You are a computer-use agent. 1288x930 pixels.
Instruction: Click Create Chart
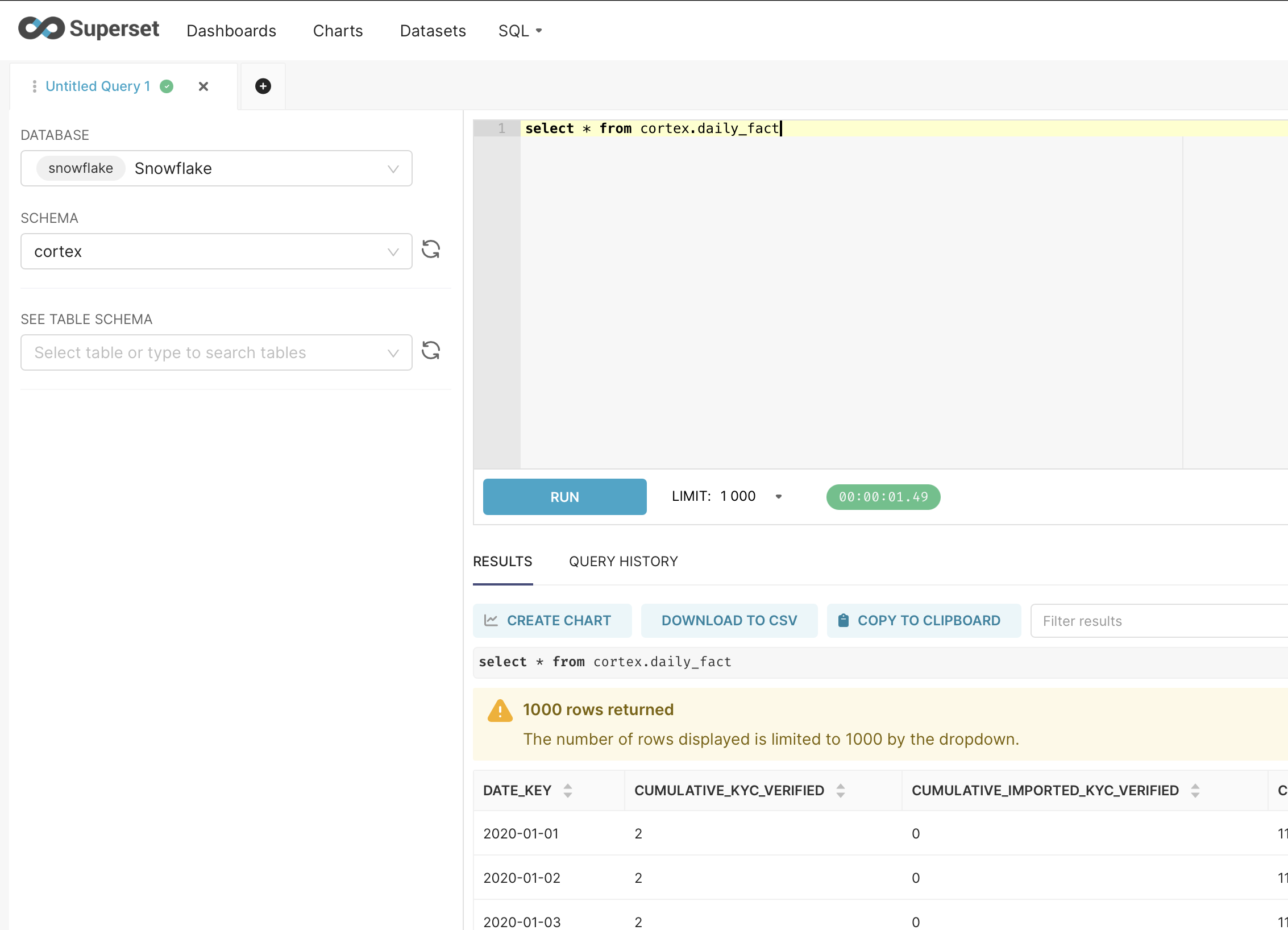pyautogui.click(x=552, y=621)
